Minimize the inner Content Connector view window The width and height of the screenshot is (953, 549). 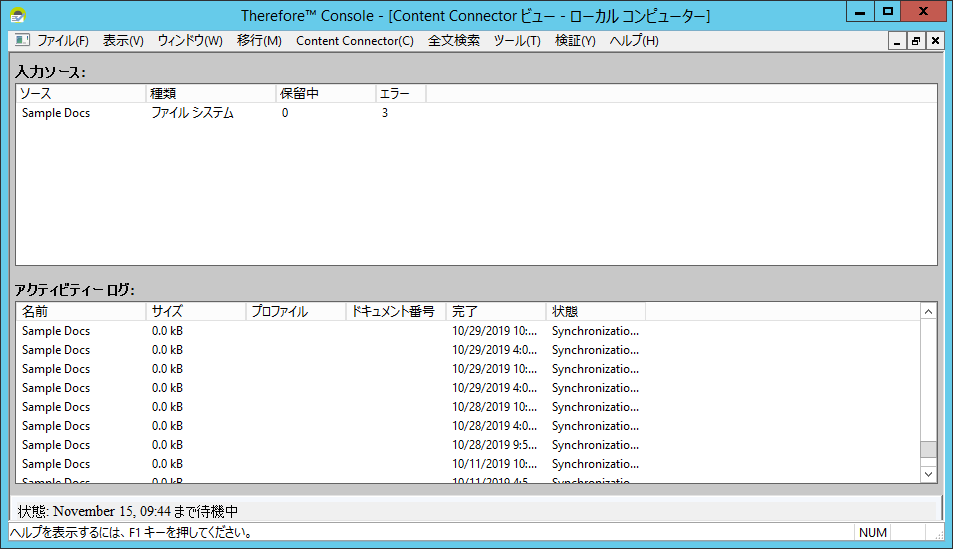[x=897, y=41]
